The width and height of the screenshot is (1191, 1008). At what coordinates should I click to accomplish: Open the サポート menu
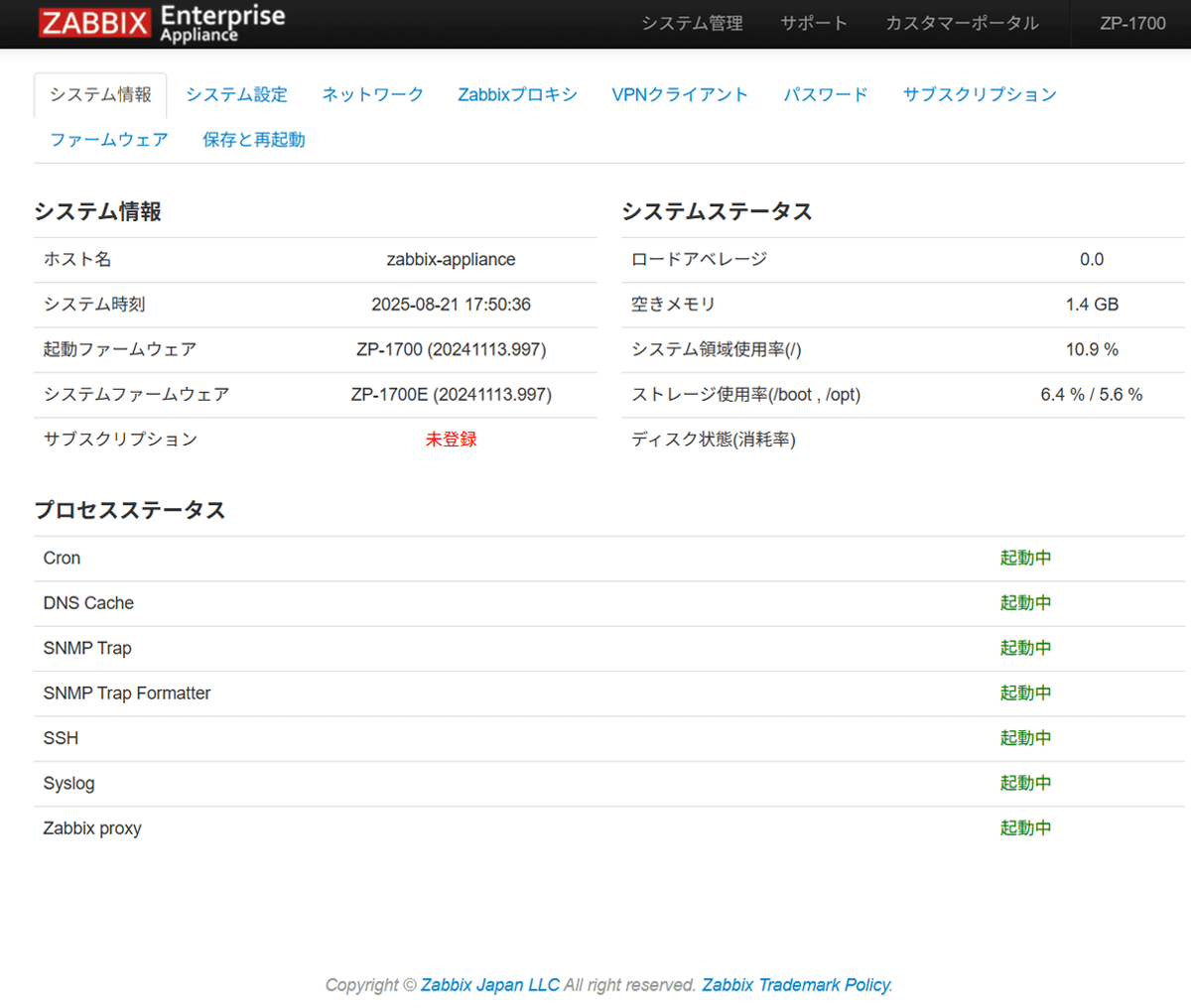tap(814, 22)
